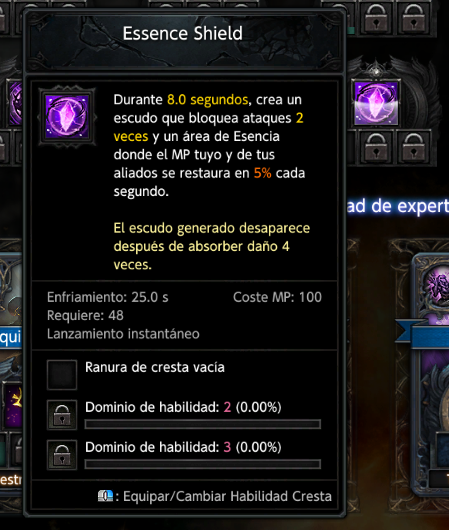
Task: Click the lock icon for skill mastery 3
Action: pyautogui.click(x=62, y=455)
